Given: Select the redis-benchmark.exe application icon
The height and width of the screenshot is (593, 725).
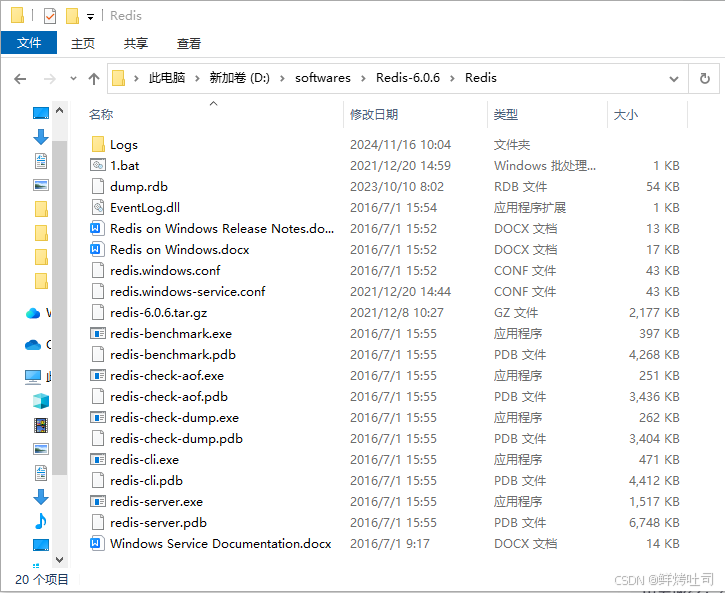Looking at the screenshot, I should tap(98, 333).
